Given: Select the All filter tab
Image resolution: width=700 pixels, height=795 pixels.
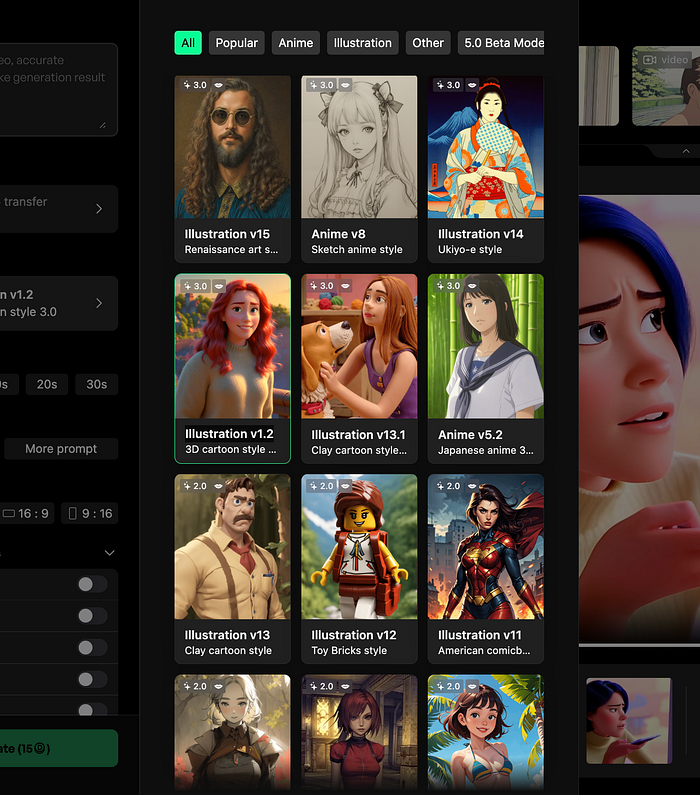Looking at the screenshot, I should (x=188, y=43).
